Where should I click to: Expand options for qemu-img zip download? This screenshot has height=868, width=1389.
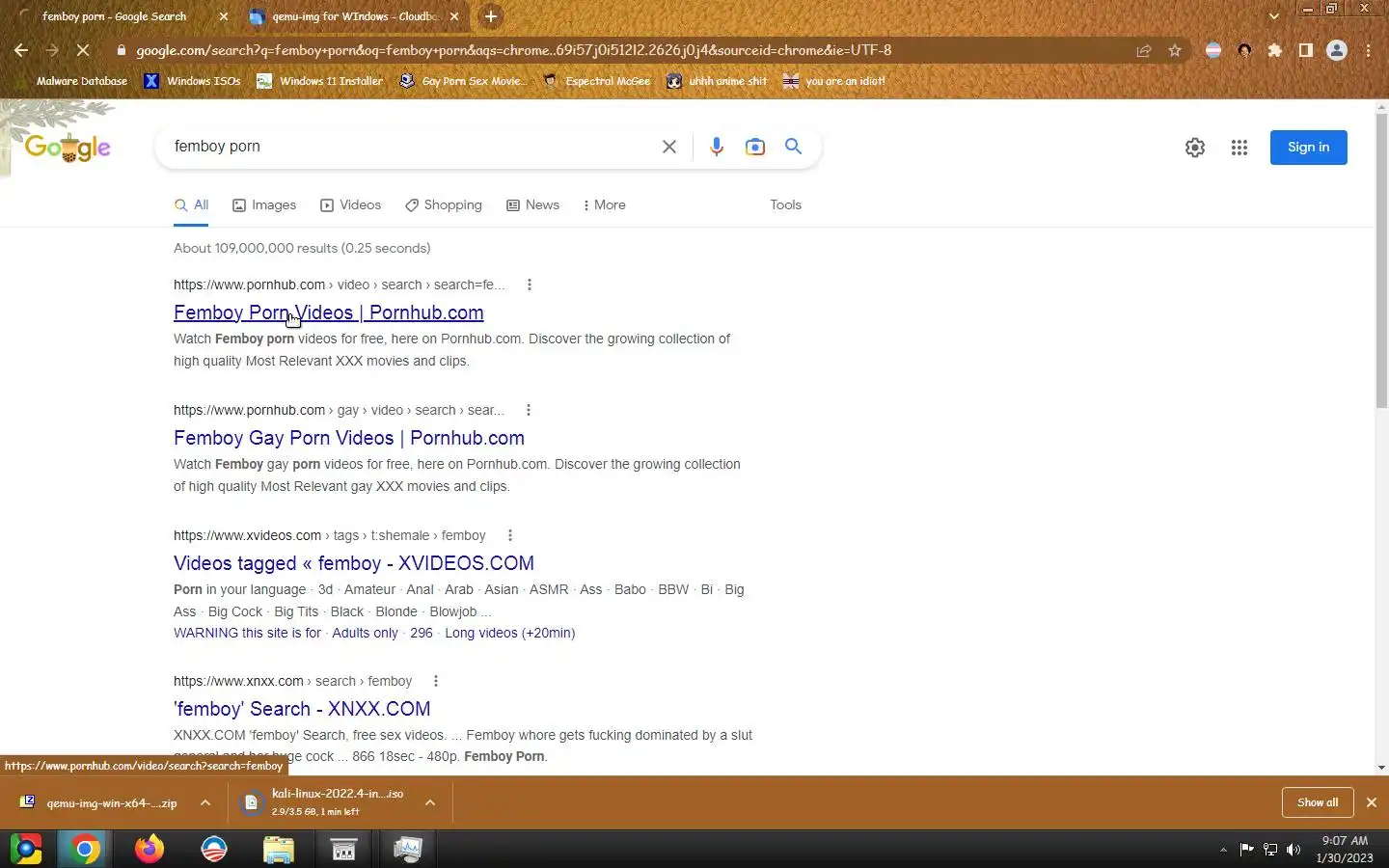tap(205, 802)
